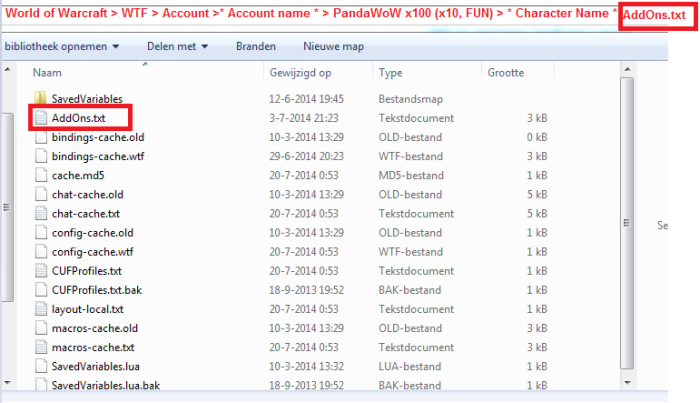Sort files by Type column
The width and height of the screenshot is (700, 403).
390,73
